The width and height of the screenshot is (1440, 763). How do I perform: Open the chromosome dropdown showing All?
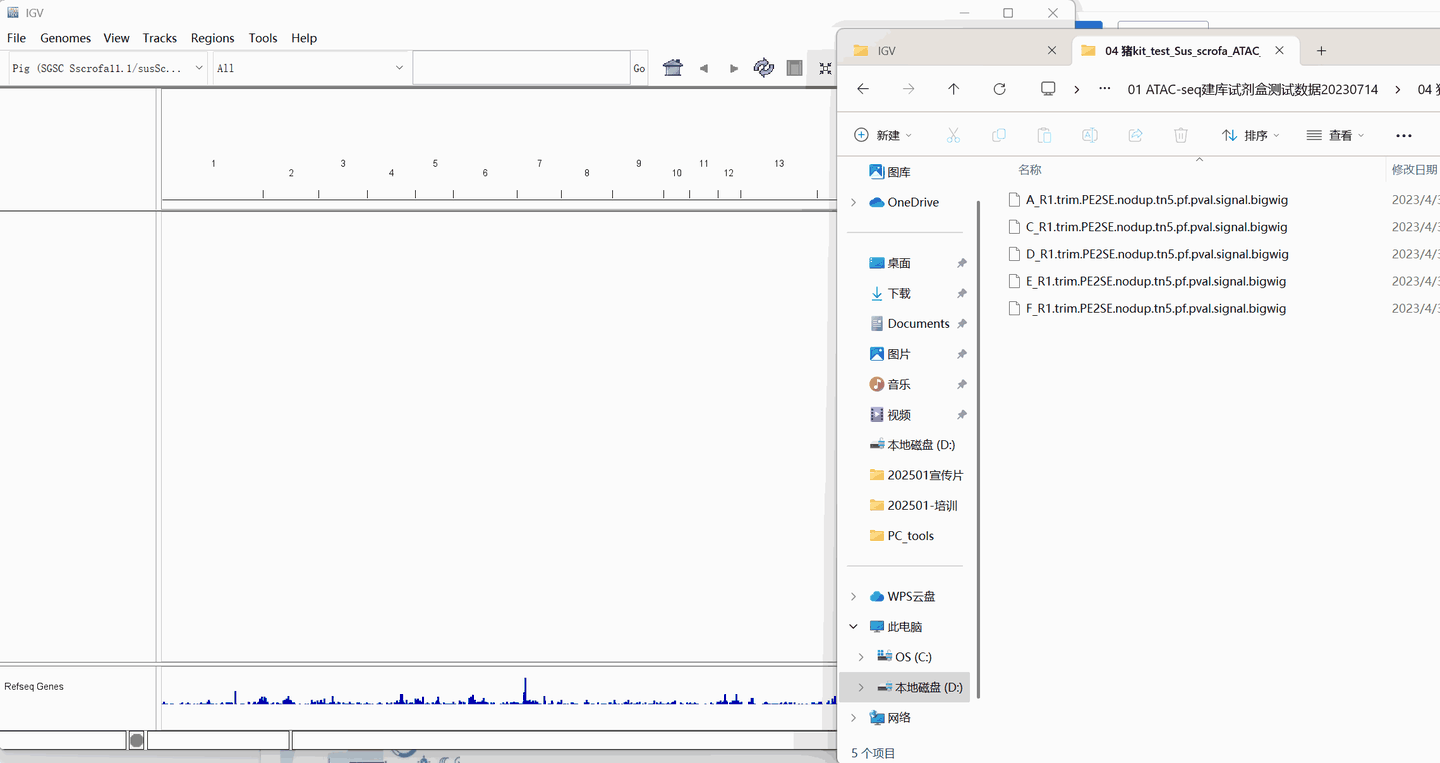[399, 68]
